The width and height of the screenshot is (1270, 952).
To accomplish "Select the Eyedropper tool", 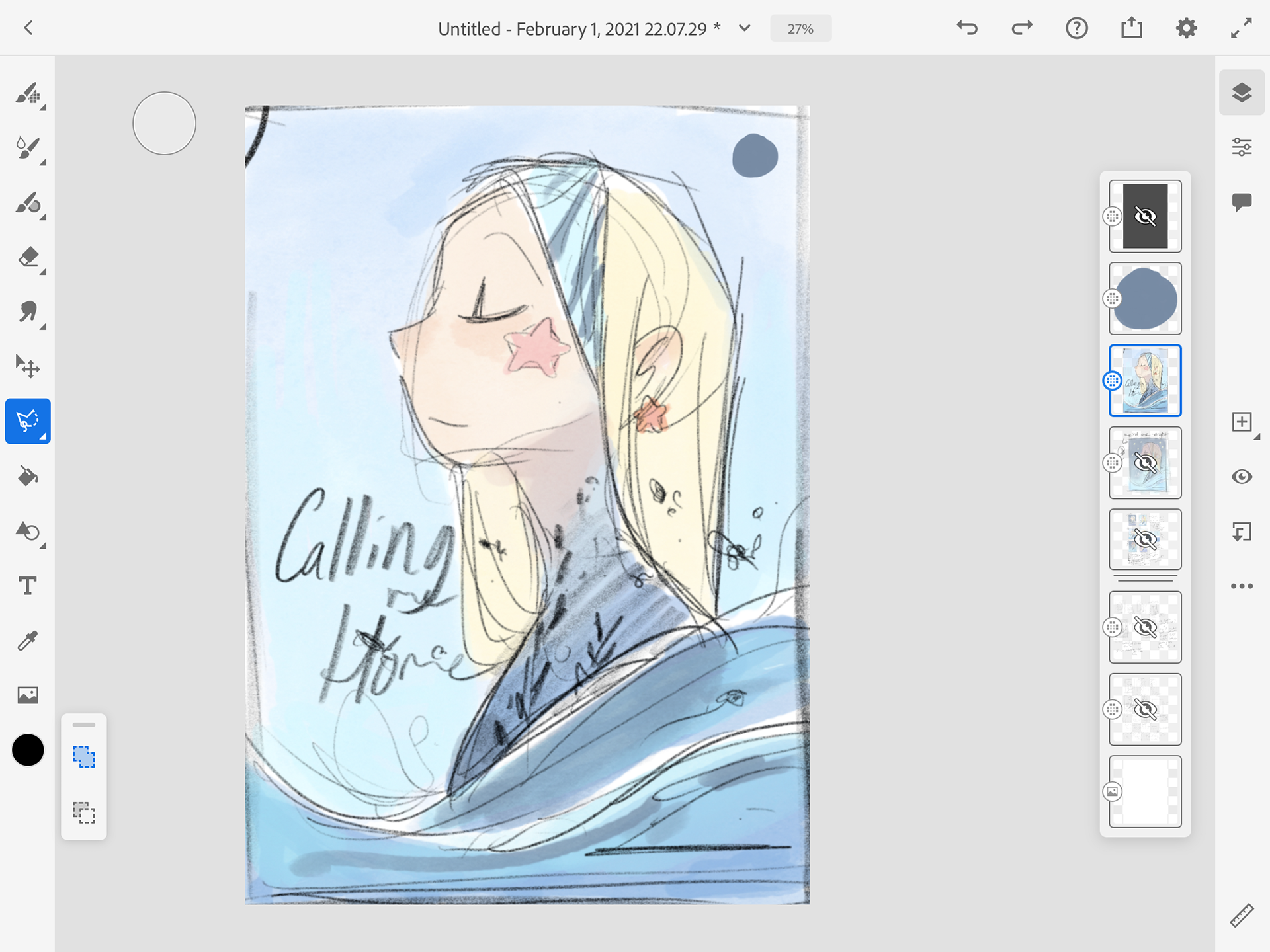I will (28, 640).
